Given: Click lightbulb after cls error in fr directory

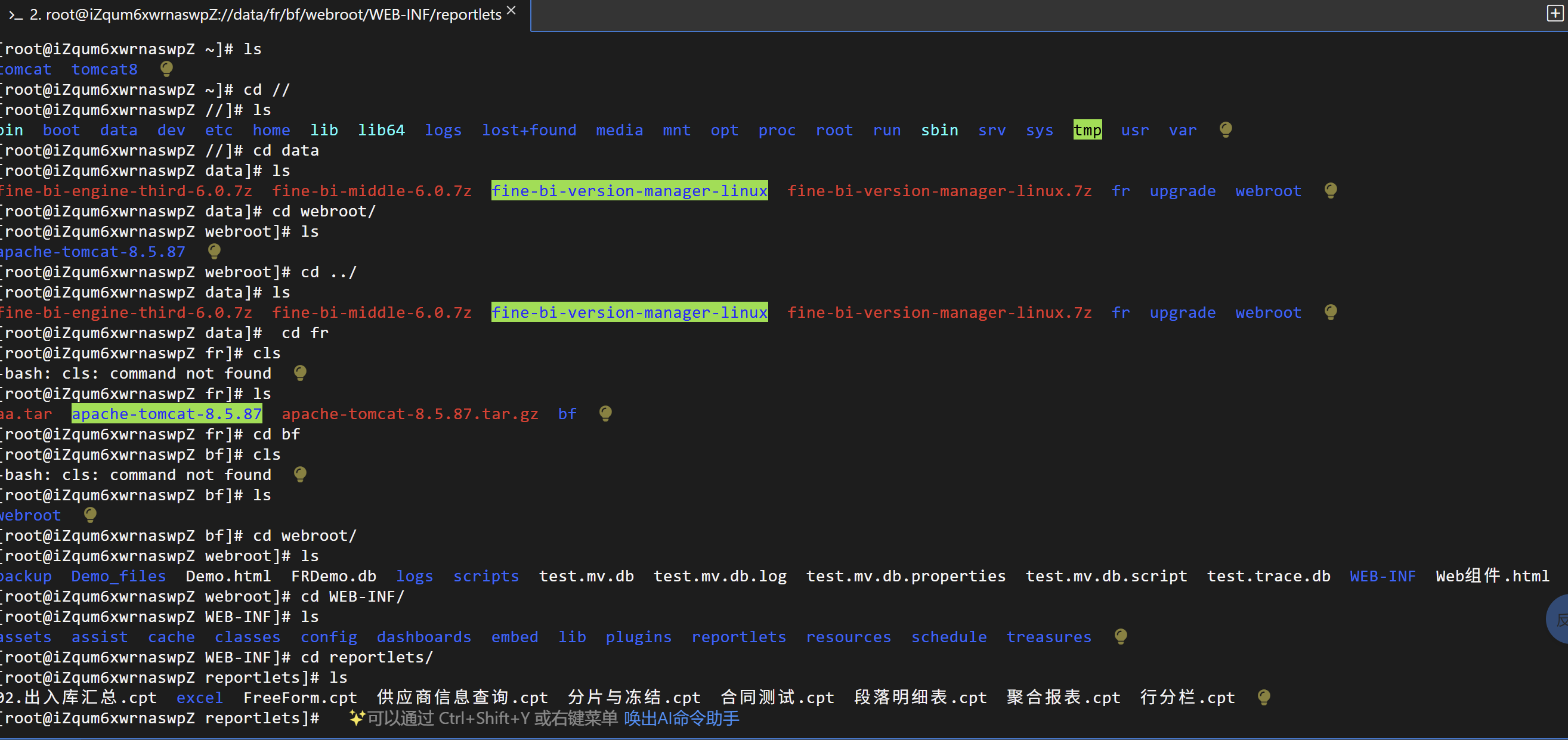Looking at the screenshot, I should [300, 373].
